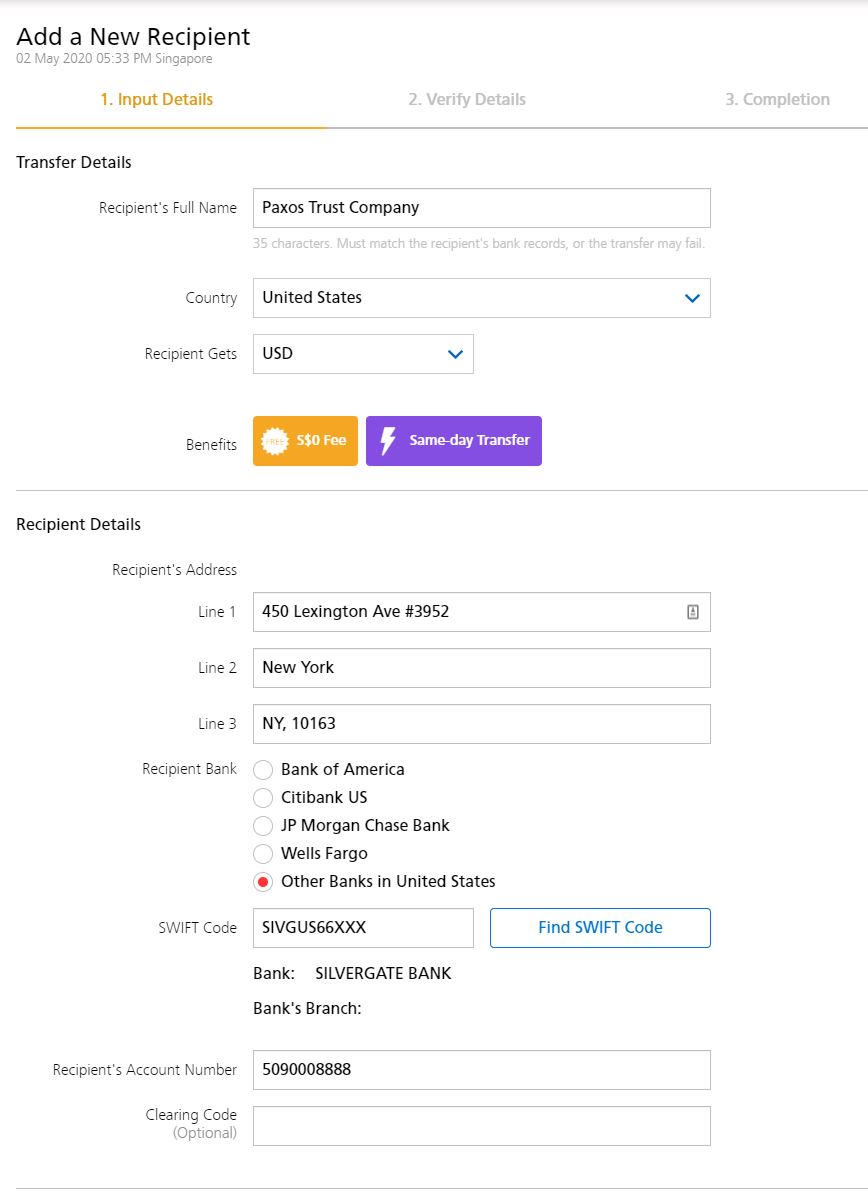Click the autofill contact icon in Line 1

point(693,612)
